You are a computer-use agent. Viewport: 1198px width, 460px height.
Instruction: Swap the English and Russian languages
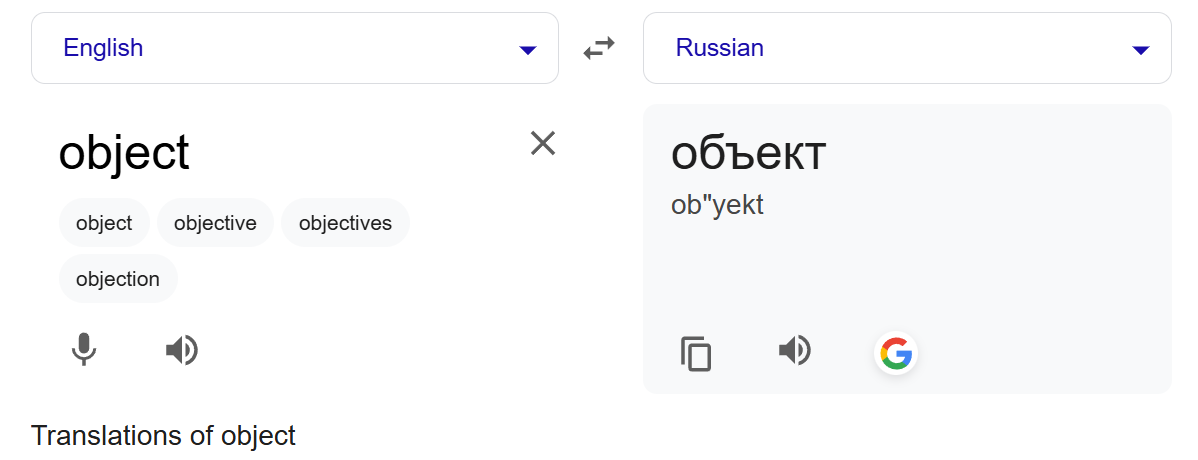tap(599, 48)
